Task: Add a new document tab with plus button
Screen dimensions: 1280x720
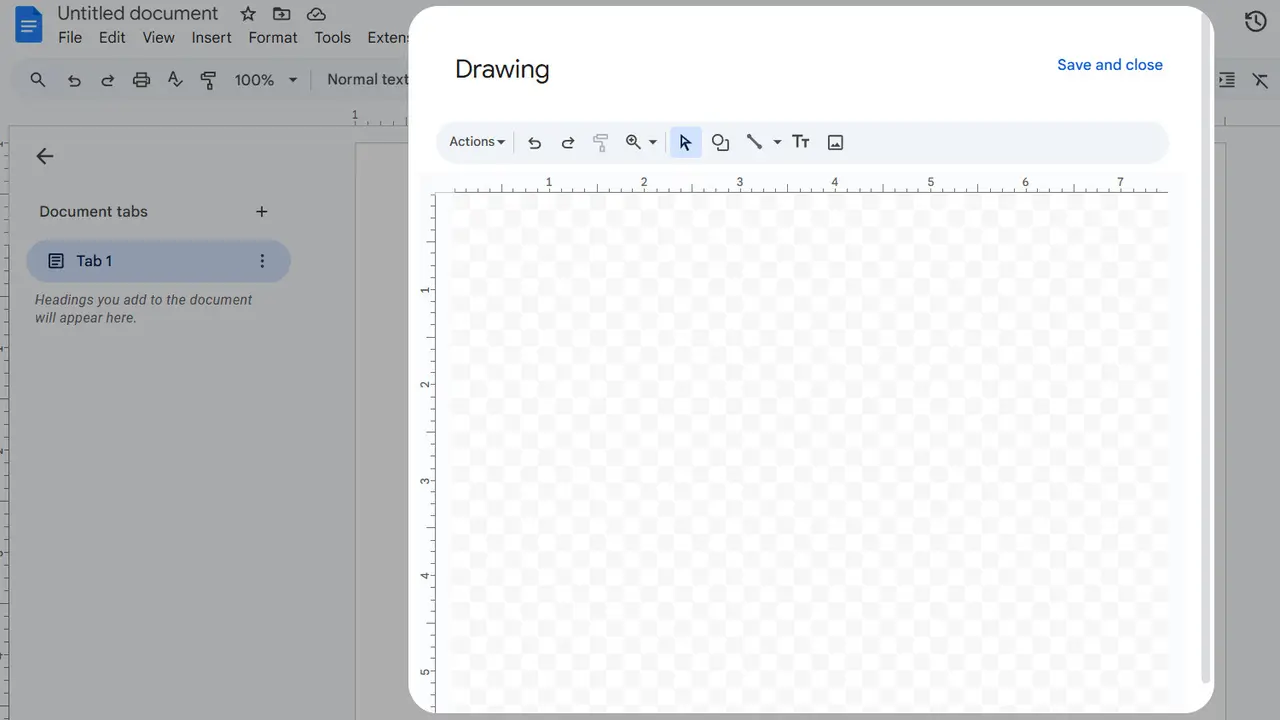Action: pos(262,211)
